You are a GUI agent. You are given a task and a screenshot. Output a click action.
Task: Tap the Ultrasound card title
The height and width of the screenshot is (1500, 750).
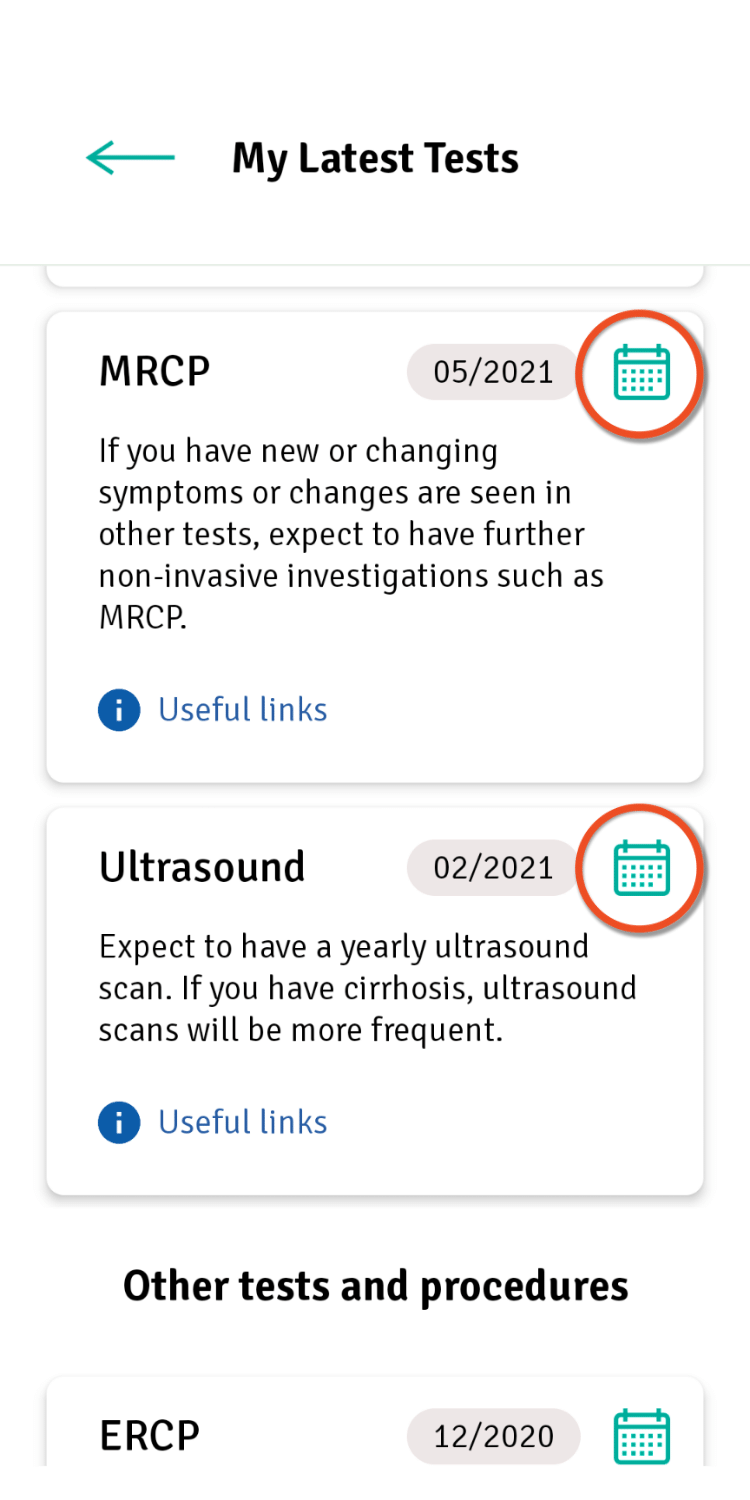pyautogui.click(x=202, y=867)
